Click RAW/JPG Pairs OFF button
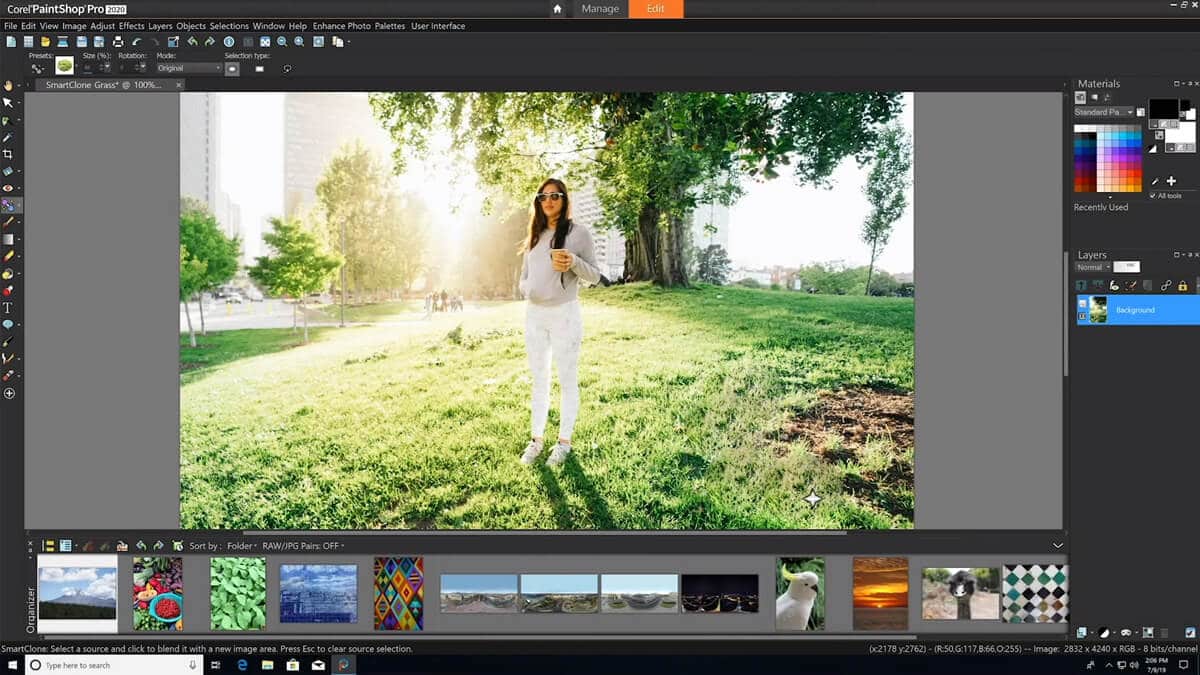The height and width of the screenshot is (675, 1200). pyautogui.click(x=302, y=546)
